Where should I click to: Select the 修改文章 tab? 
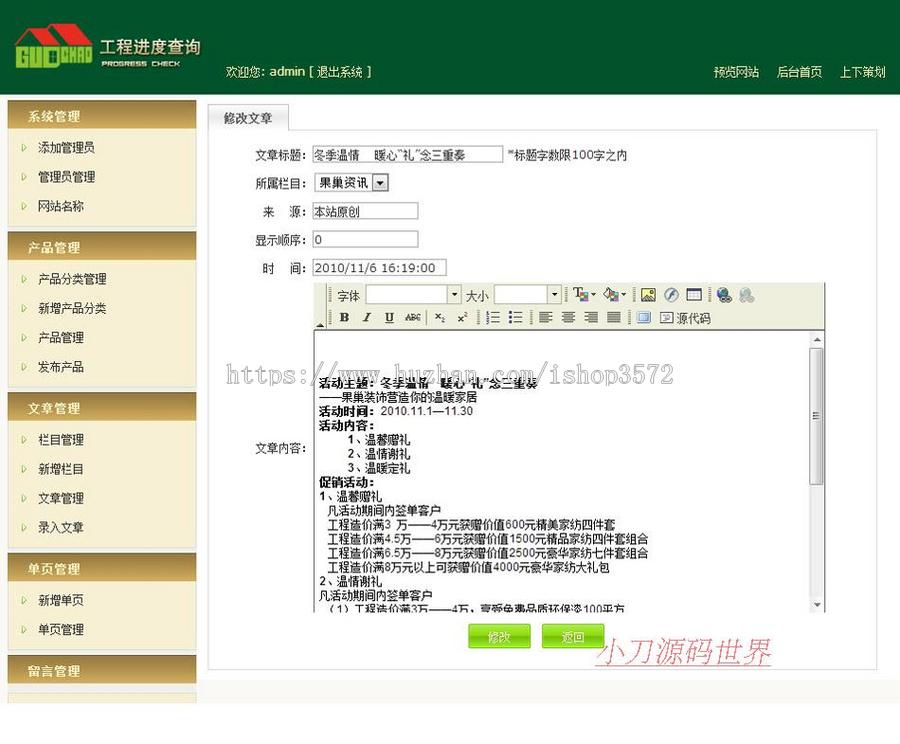pyautogui.click(x=248, y=118)
